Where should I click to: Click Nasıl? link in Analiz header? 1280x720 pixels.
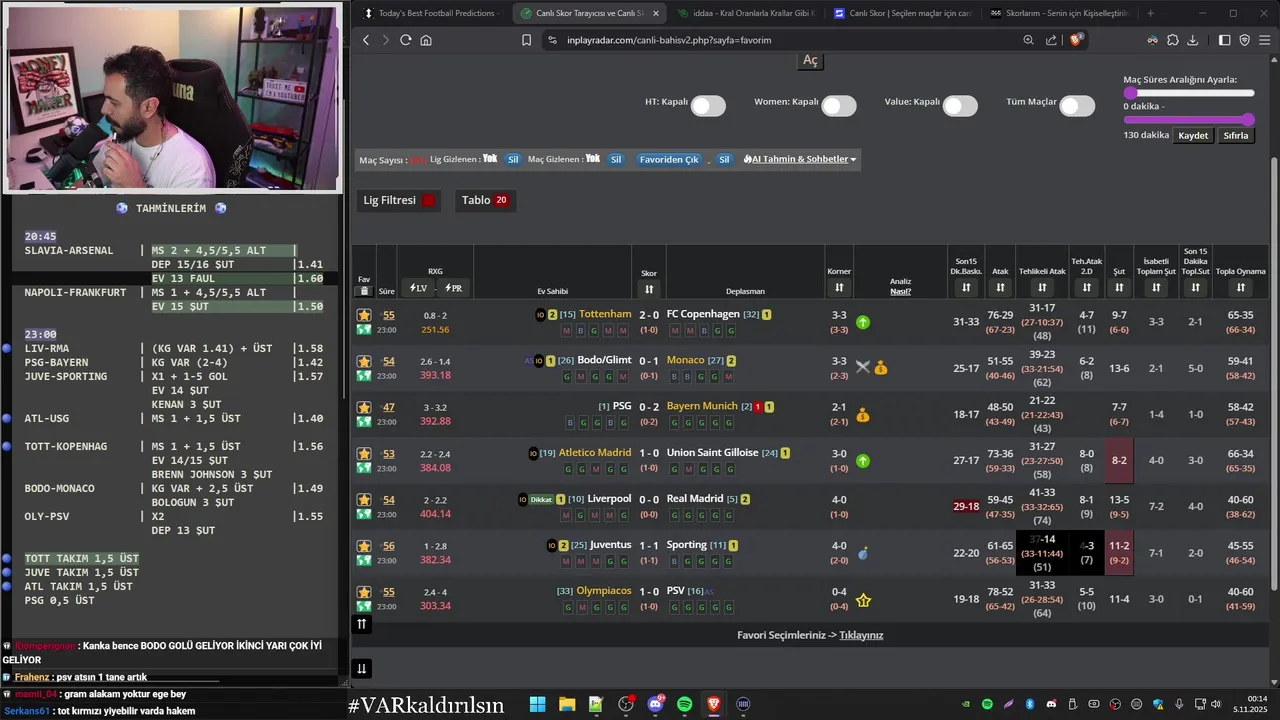[x=900, y=291]
